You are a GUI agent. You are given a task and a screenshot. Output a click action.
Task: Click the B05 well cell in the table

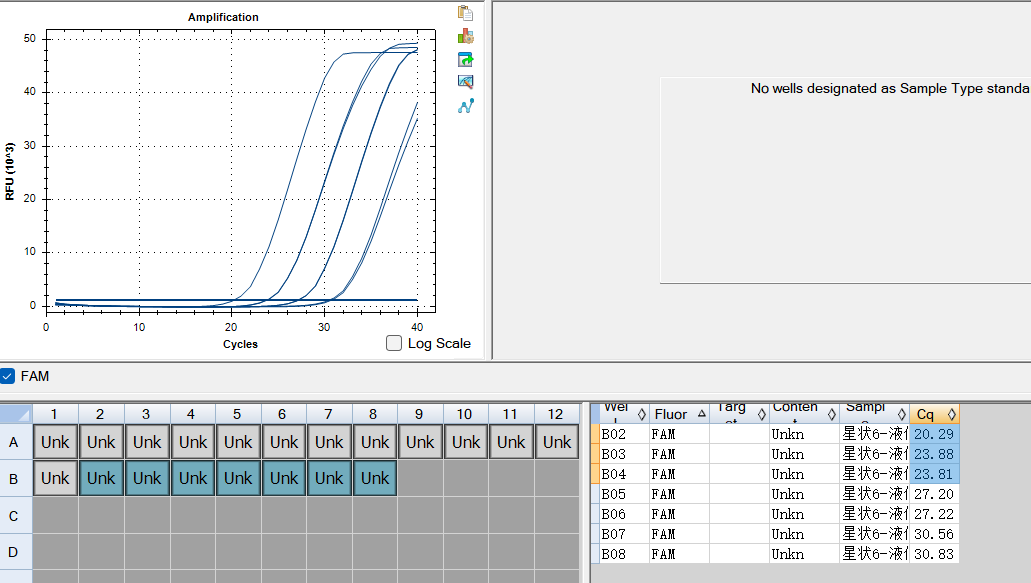tap(624, 494)
